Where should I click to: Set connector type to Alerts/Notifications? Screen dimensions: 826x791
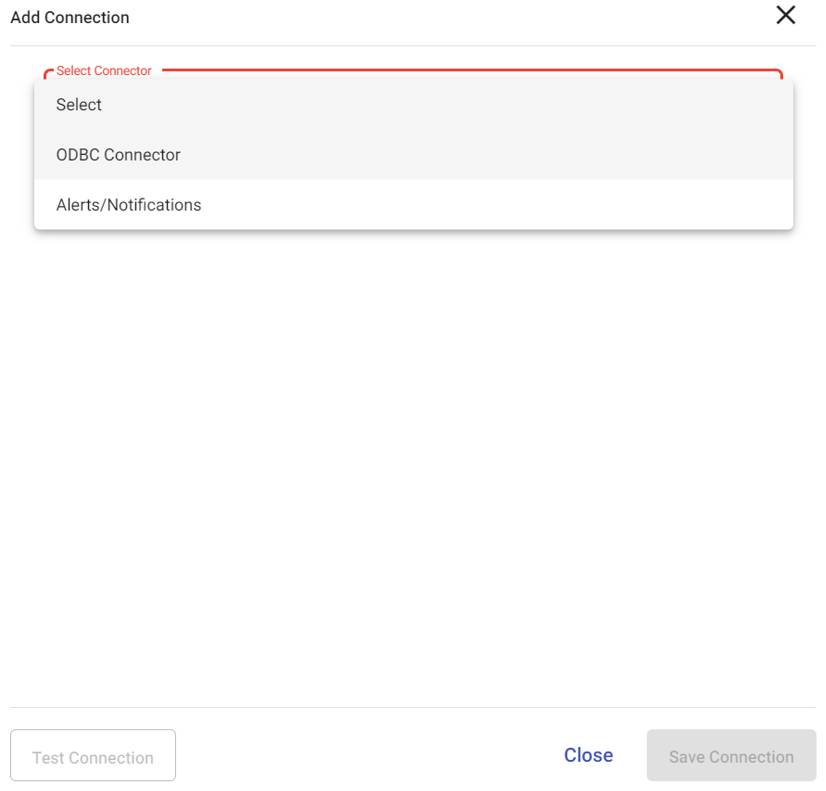click(414, 205)
